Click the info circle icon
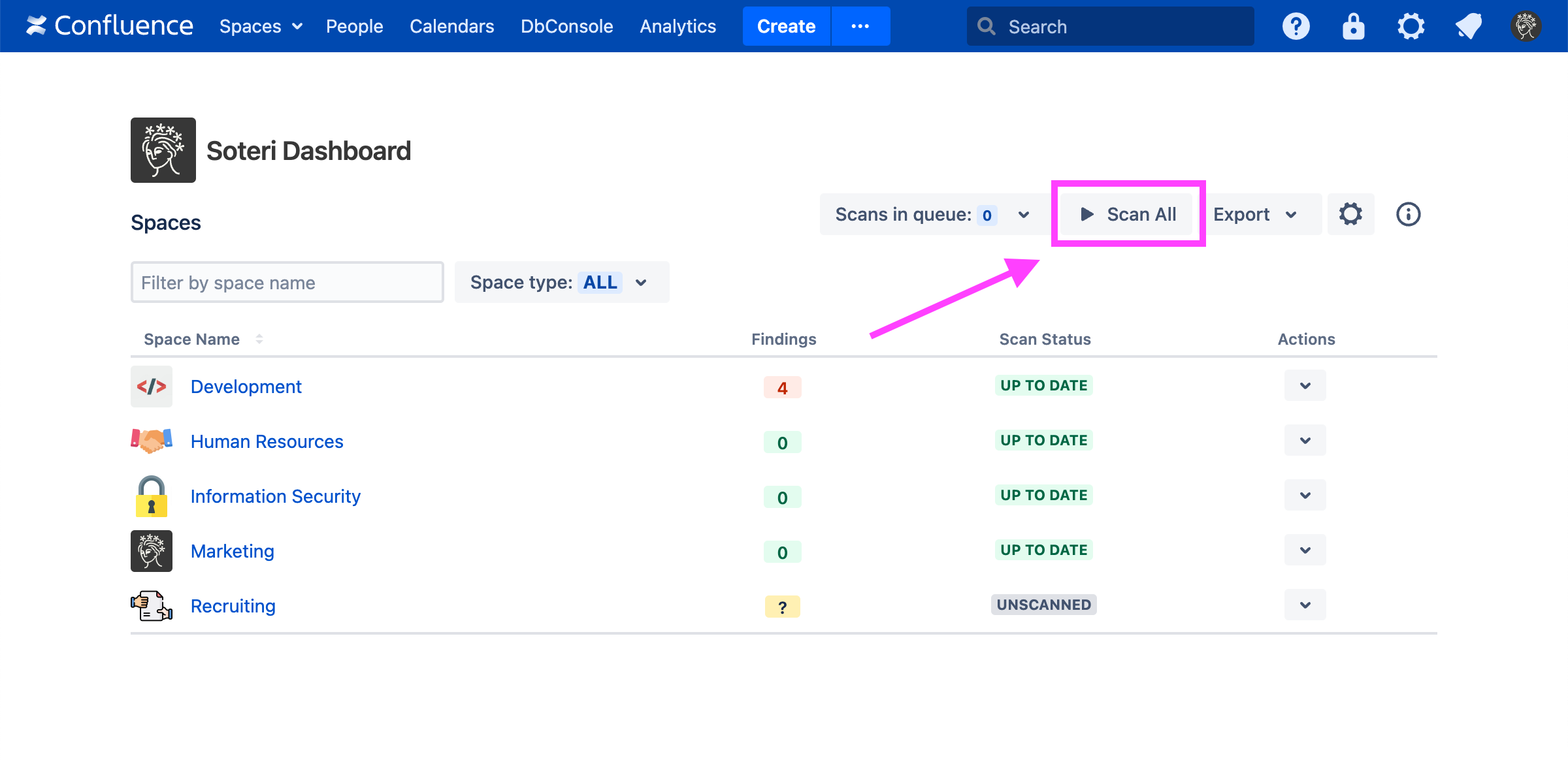Viewport: 1568px width, 760px height. point(1408,214)
